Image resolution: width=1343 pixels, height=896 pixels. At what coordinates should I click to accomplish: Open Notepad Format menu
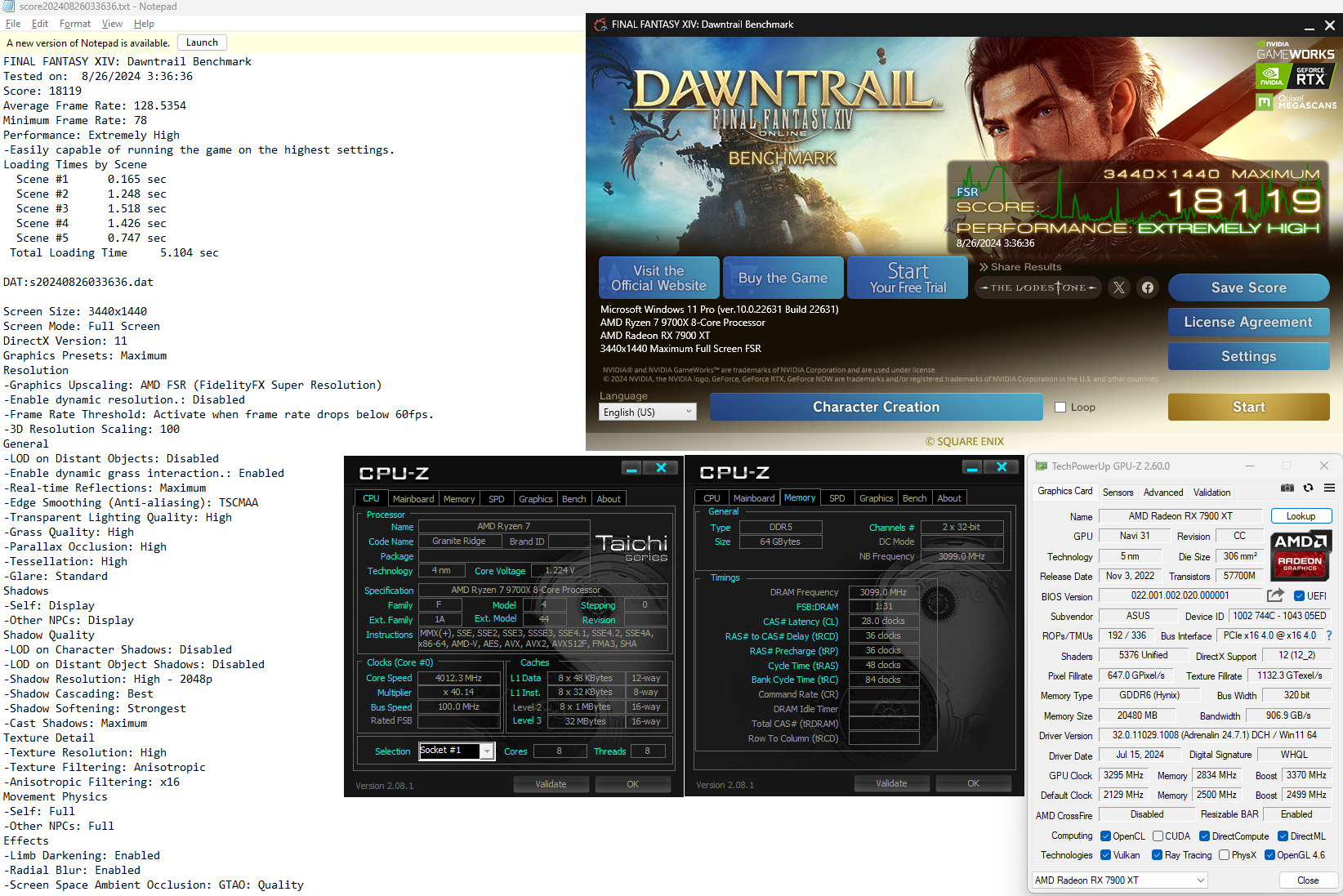75,24
